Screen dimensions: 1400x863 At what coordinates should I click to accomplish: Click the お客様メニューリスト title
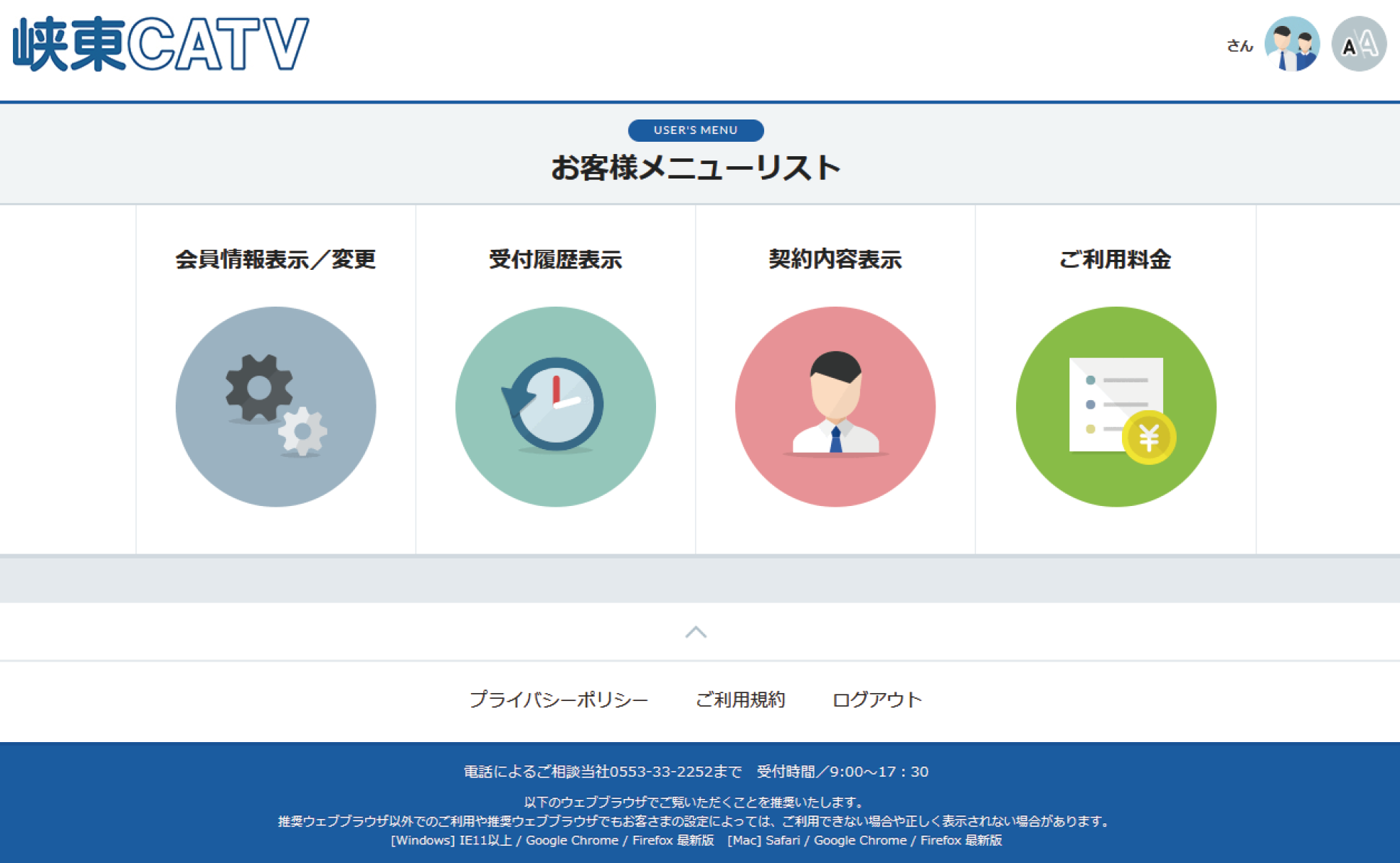[x=696, y=168]
